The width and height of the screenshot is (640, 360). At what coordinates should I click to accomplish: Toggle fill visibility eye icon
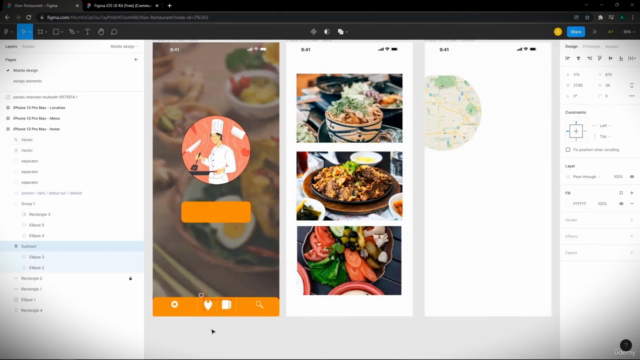pos(621,204)
